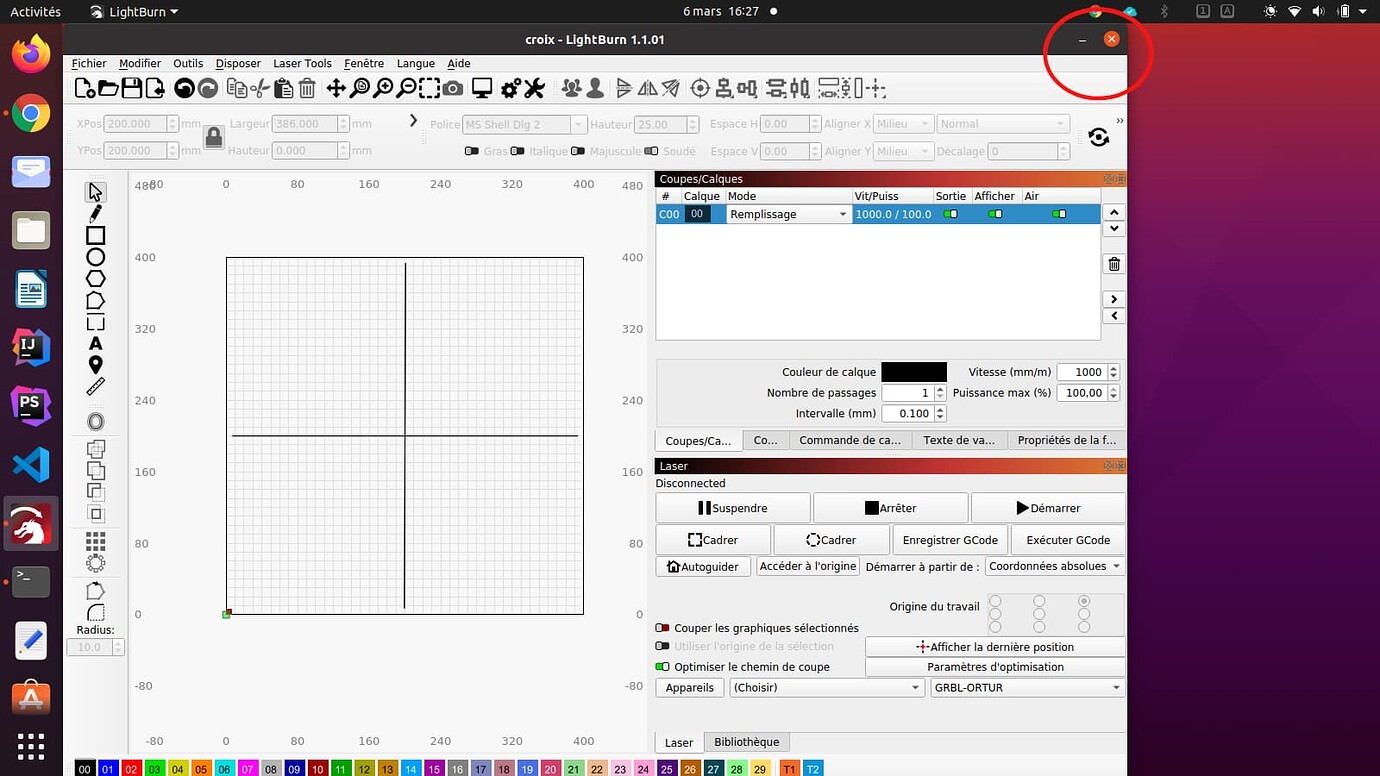
Task: Open the camera capture tool
Action: [x=453, y=89]
